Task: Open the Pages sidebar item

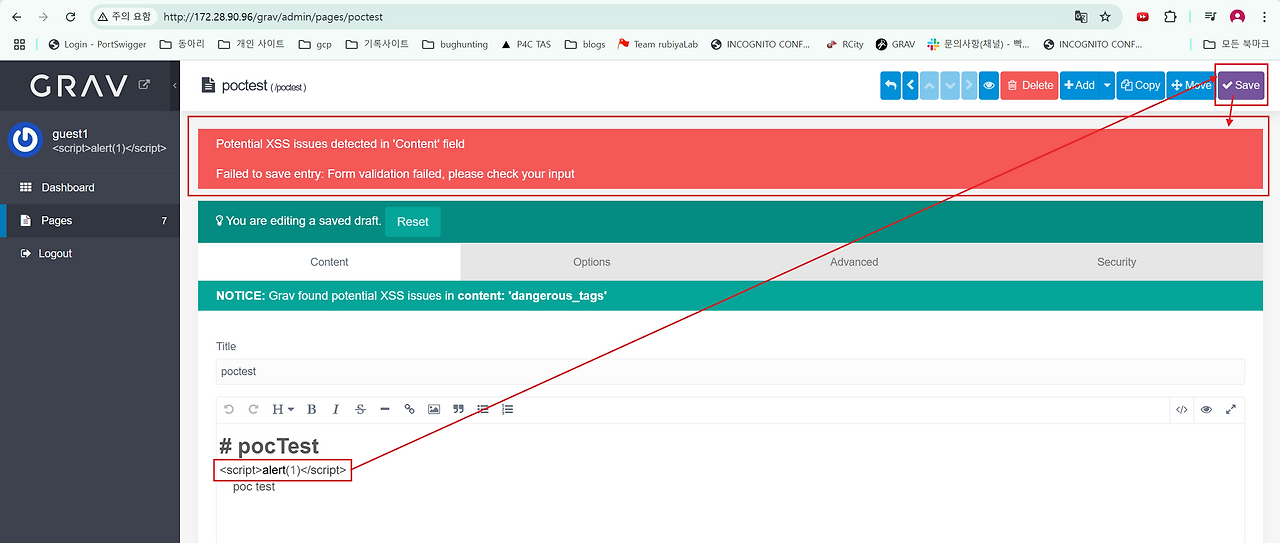Action: (90, 220)
